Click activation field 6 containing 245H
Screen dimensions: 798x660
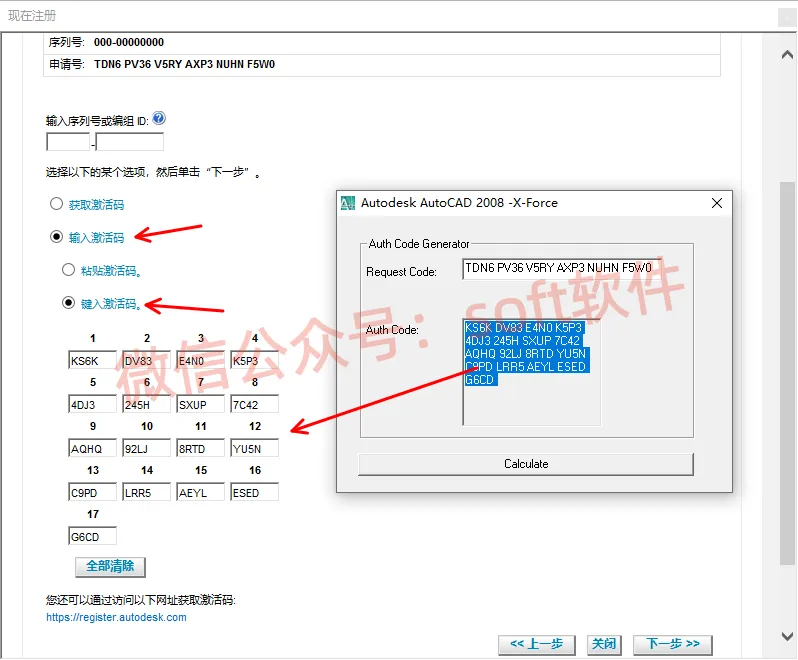147,404
